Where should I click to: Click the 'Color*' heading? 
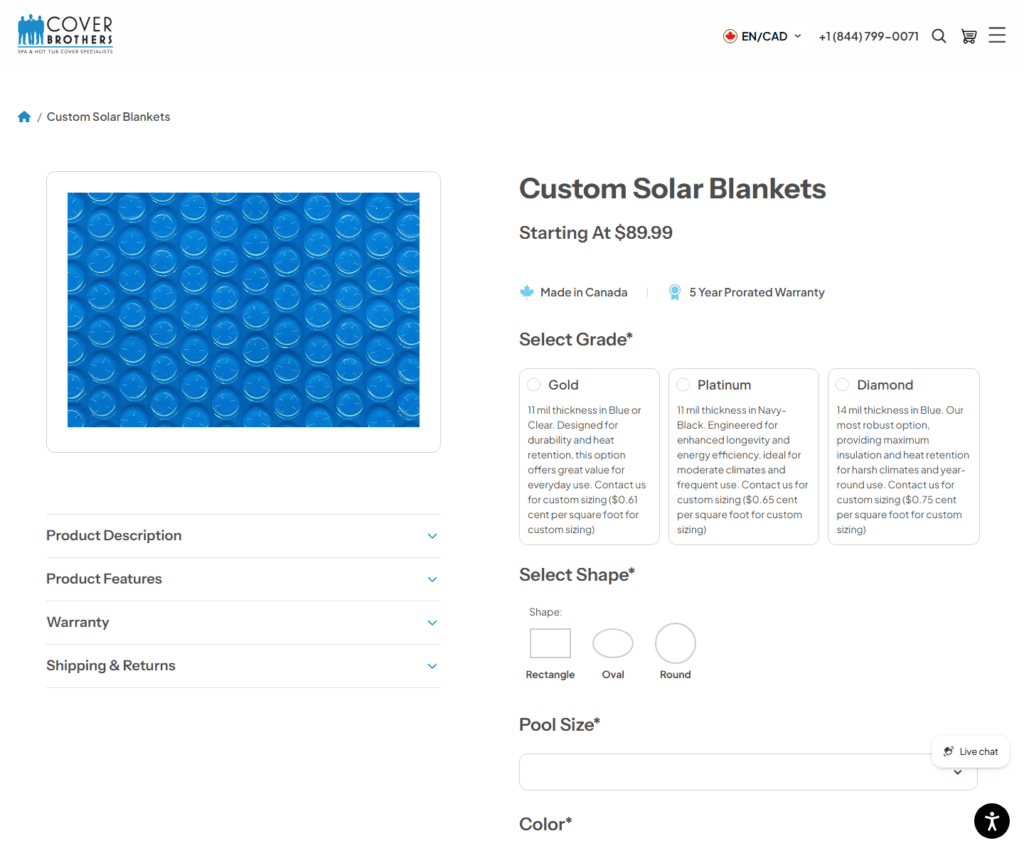pyautogui.click(x=545, y=824)
